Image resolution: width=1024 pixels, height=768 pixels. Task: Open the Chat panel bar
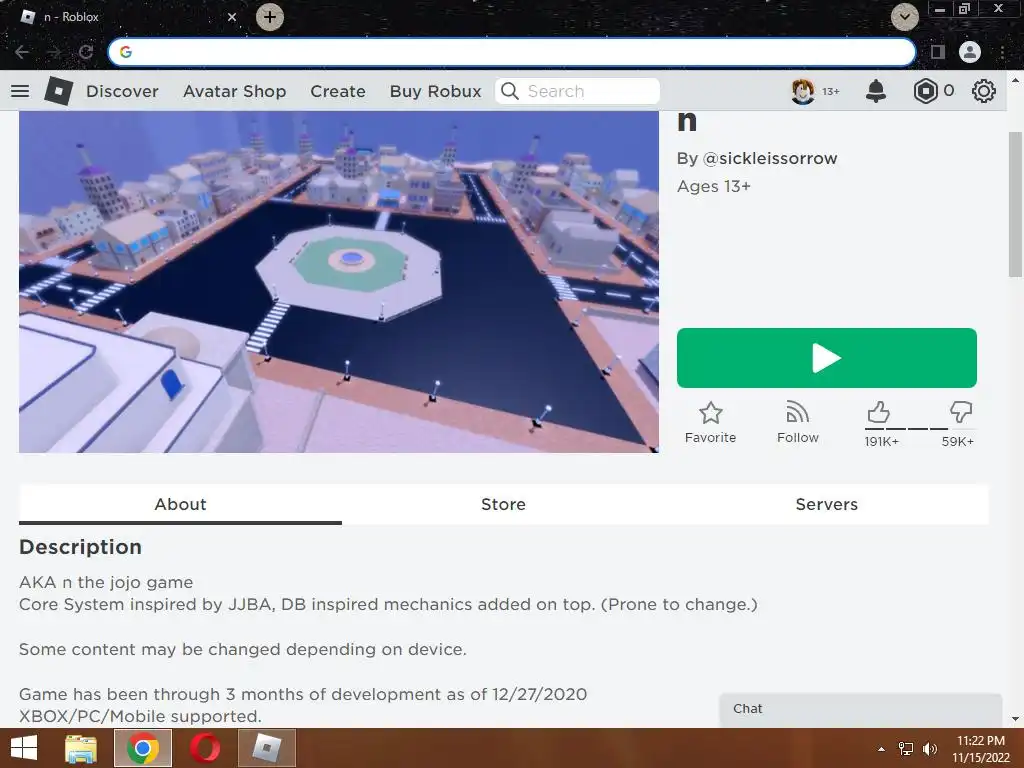pyautogui.click(x=861, y=710)
